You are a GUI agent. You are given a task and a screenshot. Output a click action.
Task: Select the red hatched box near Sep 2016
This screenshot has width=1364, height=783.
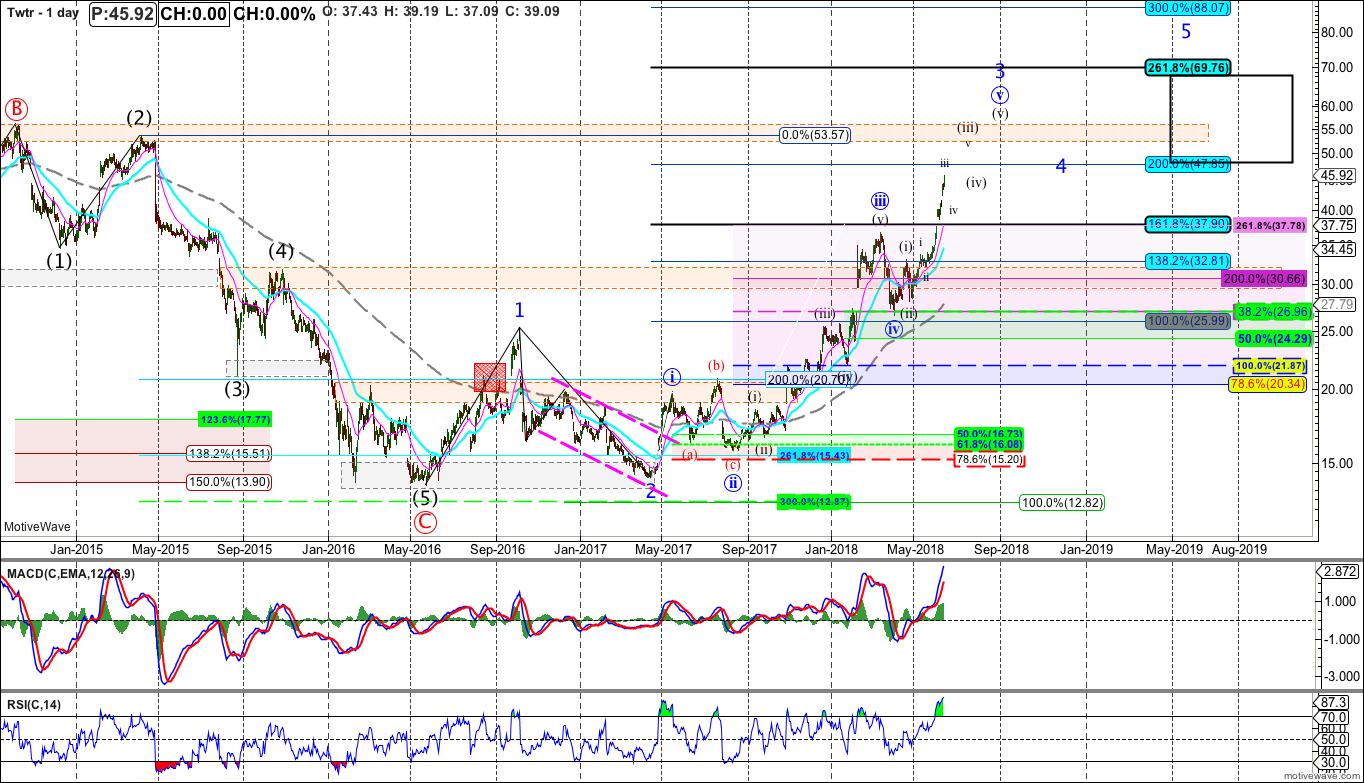pos(490,377)
